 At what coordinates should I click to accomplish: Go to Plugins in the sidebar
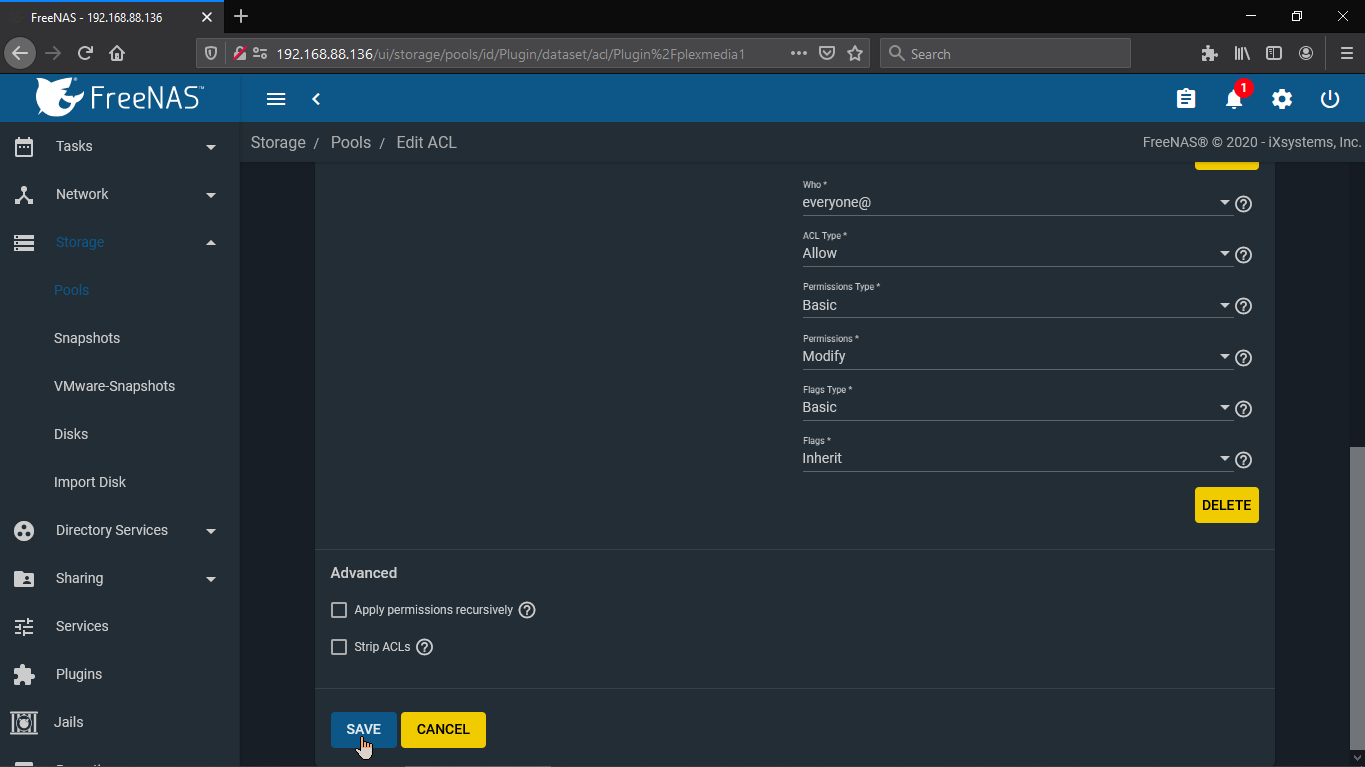[x=79, y=674]
